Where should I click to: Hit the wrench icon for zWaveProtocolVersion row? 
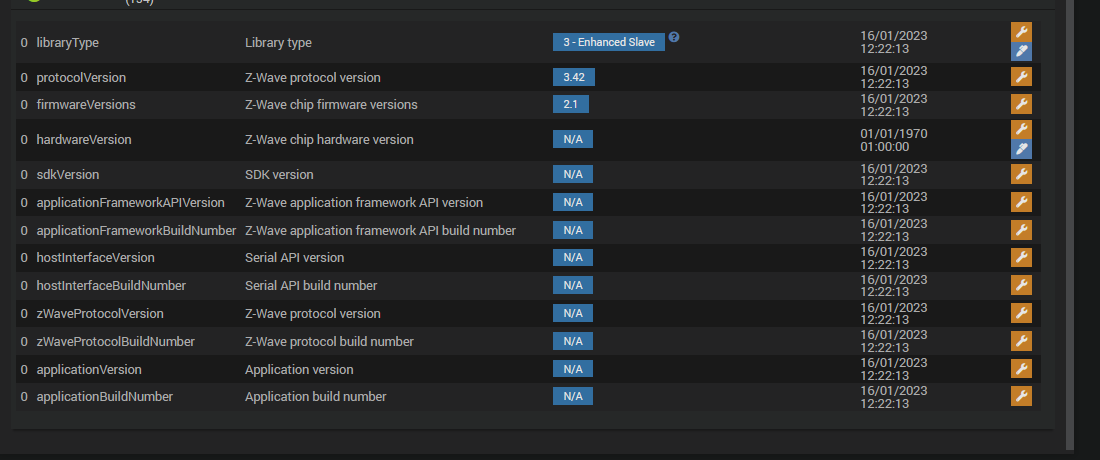pos(1021,313)
